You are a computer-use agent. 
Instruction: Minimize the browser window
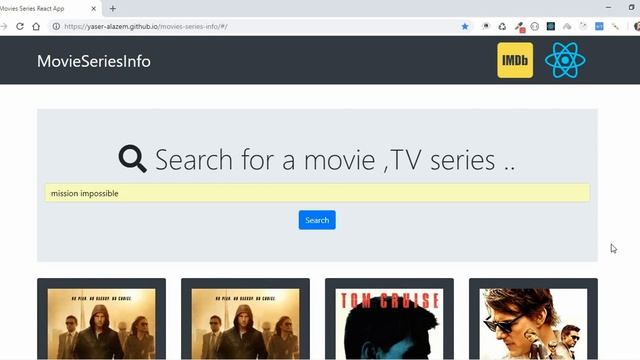pos(608,7)
